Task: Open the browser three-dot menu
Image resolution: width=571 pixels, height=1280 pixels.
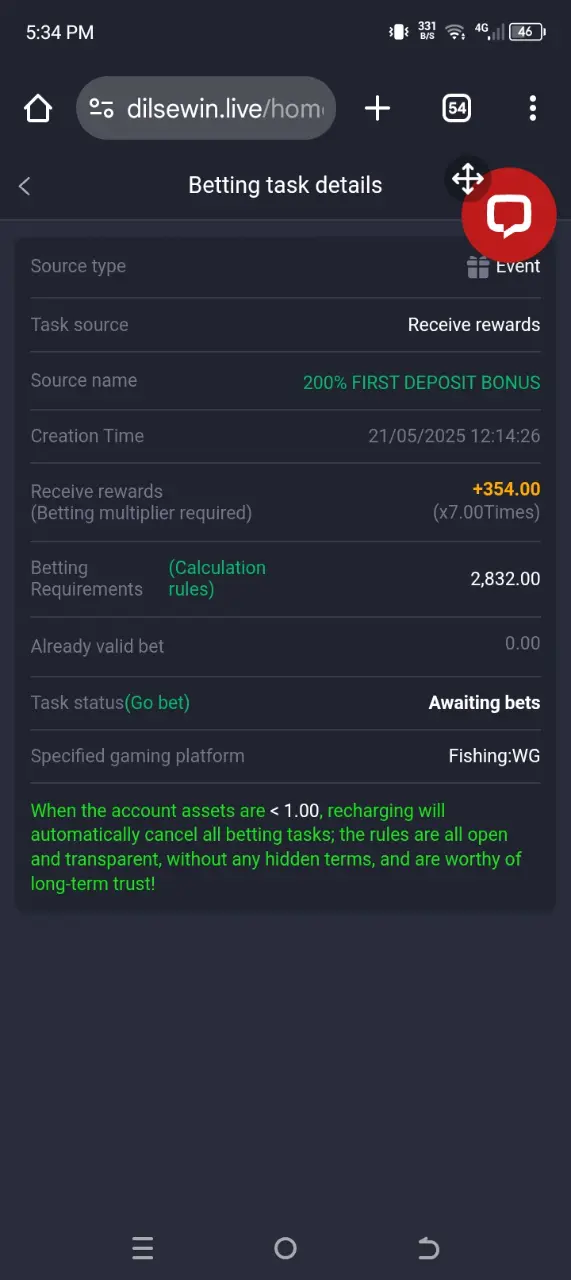Action: point(533,108)
